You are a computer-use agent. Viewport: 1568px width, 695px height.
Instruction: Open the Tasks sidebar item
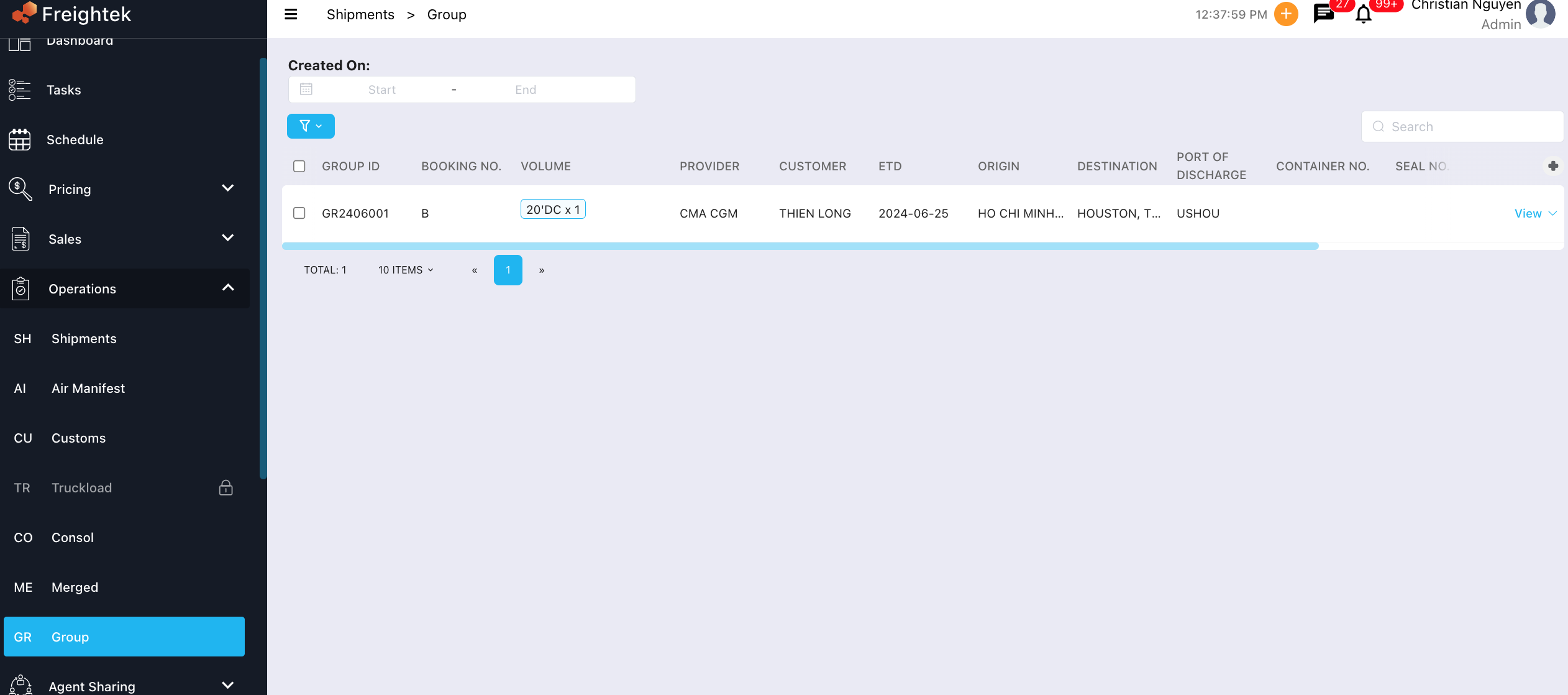pos(64,90)
